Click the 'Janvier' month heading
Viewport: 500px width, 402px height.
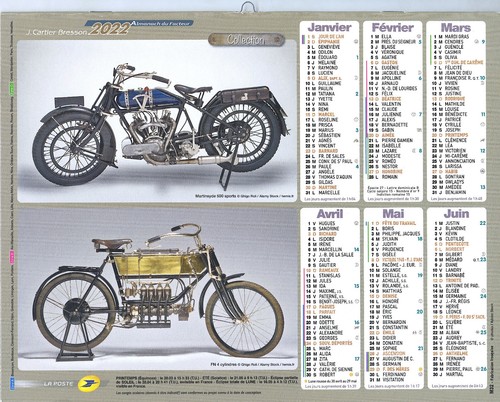click(329, 27)
